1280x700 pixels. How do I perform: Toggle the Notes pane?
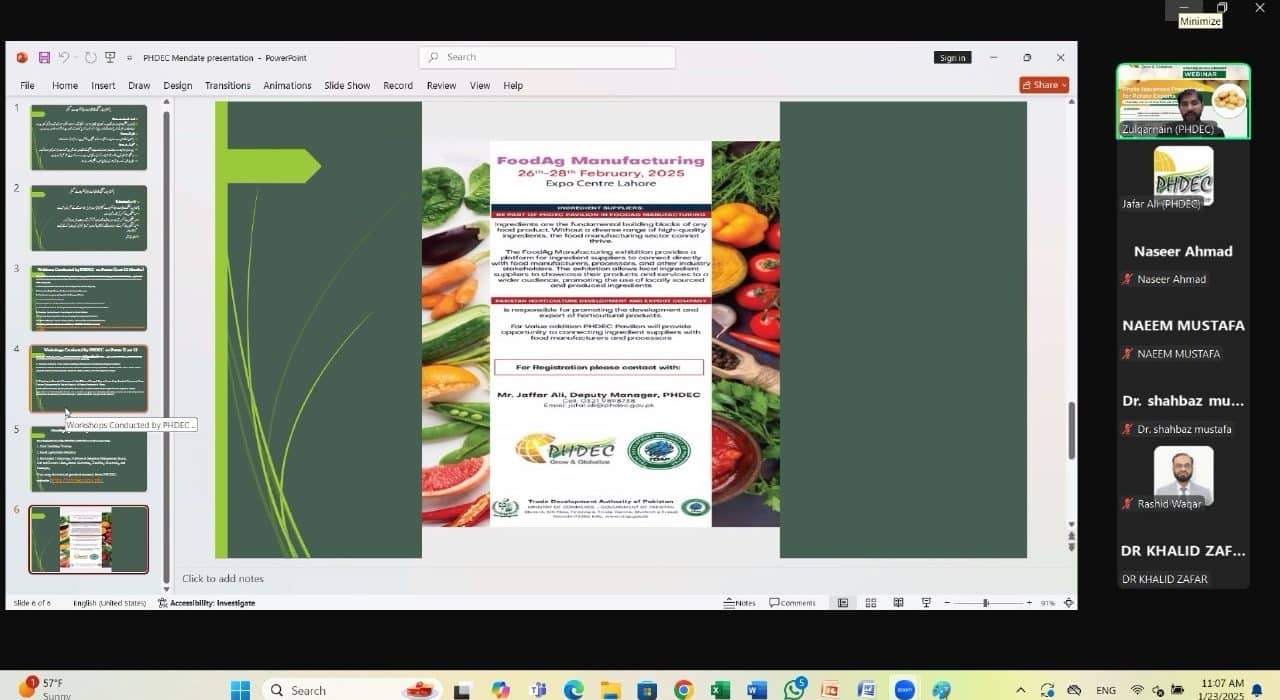click(740, 603)
